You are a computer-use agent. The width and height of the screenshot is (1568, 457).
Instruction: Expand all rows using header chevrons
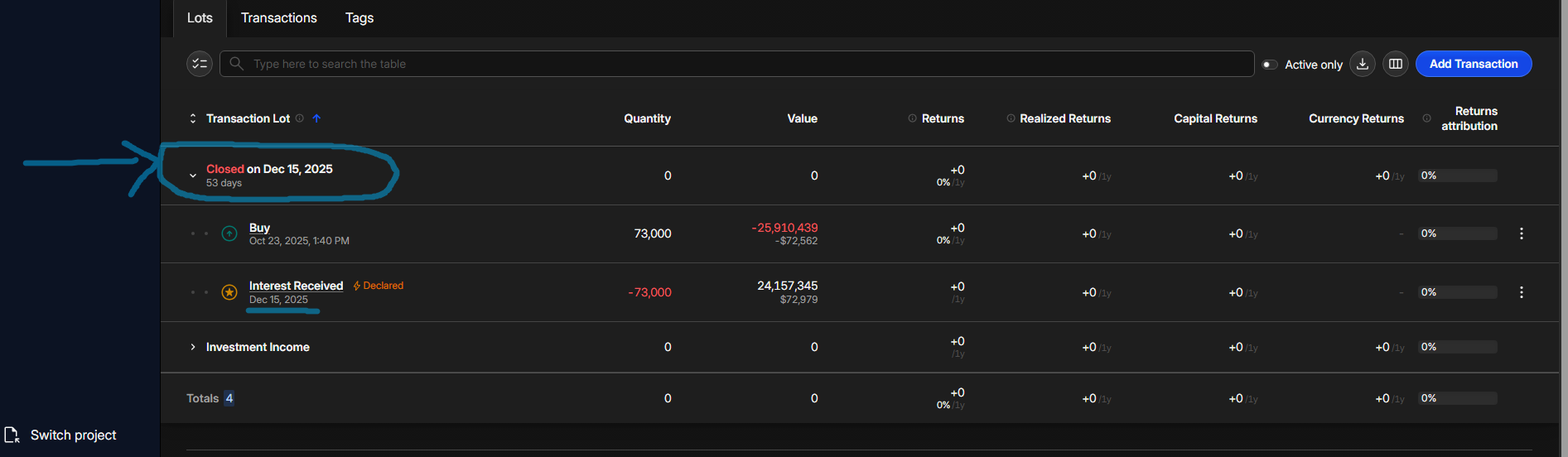pos(193,118)
